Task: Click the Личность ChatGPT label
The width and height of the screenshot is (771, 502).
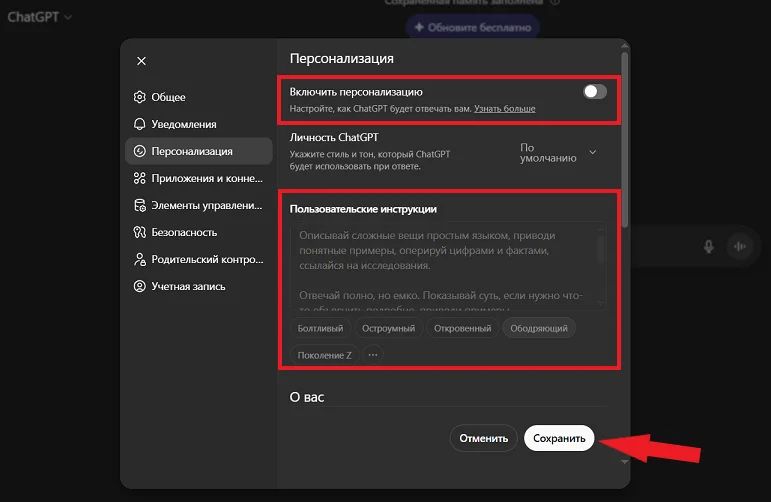Action: coord(334,138)
